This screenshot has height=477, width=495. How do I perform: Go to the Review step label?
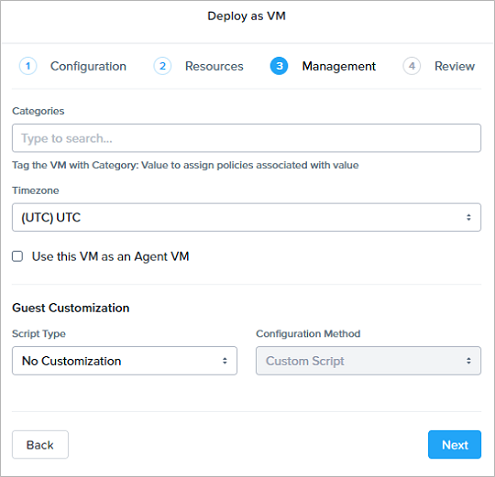pos(455,66)
